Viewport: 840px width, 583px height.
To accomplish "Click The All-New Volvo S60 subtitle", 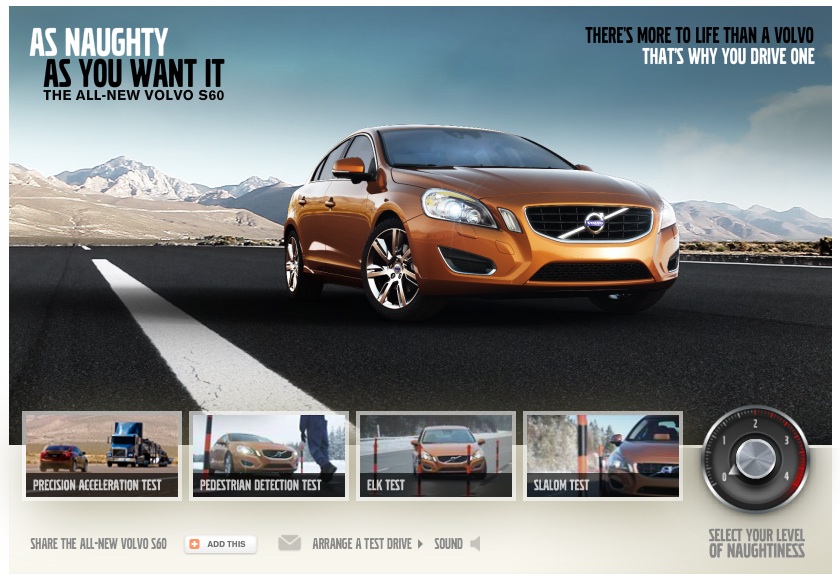I will 134,95.
